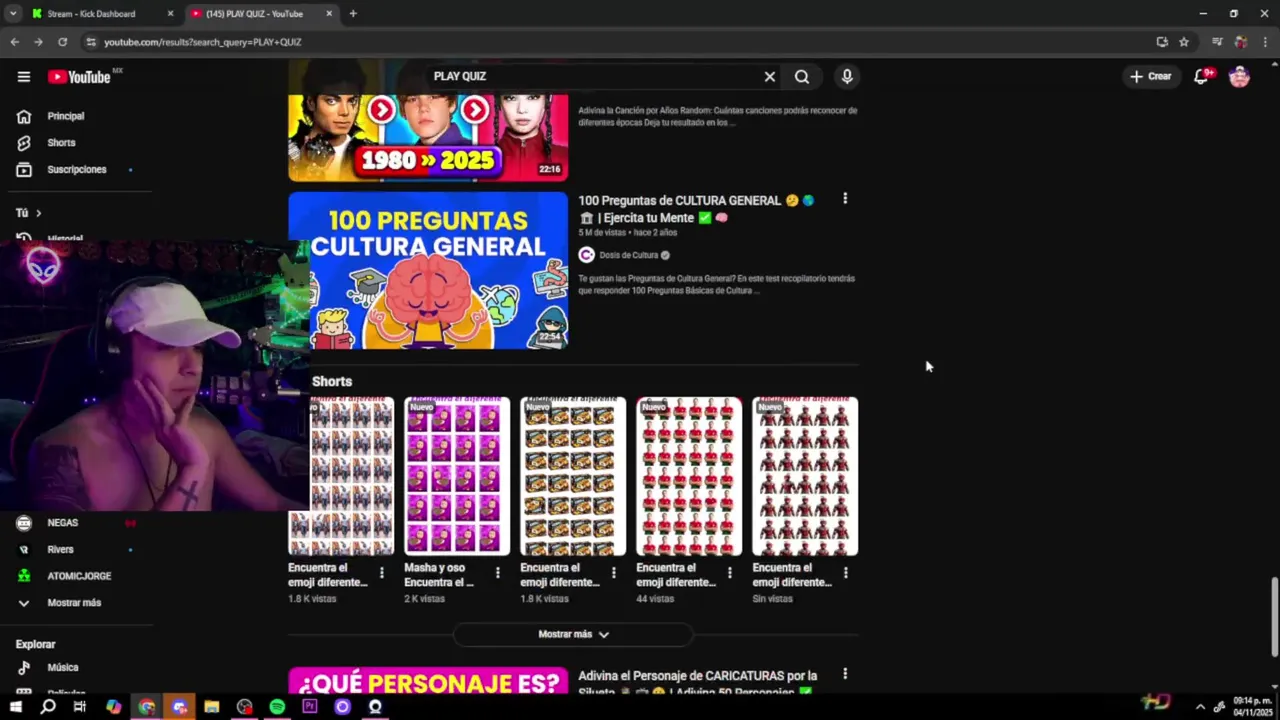Image resolution: width=1280 pixels, height=720 pixels.
Task: Reload the page
Action: point(62,42)
